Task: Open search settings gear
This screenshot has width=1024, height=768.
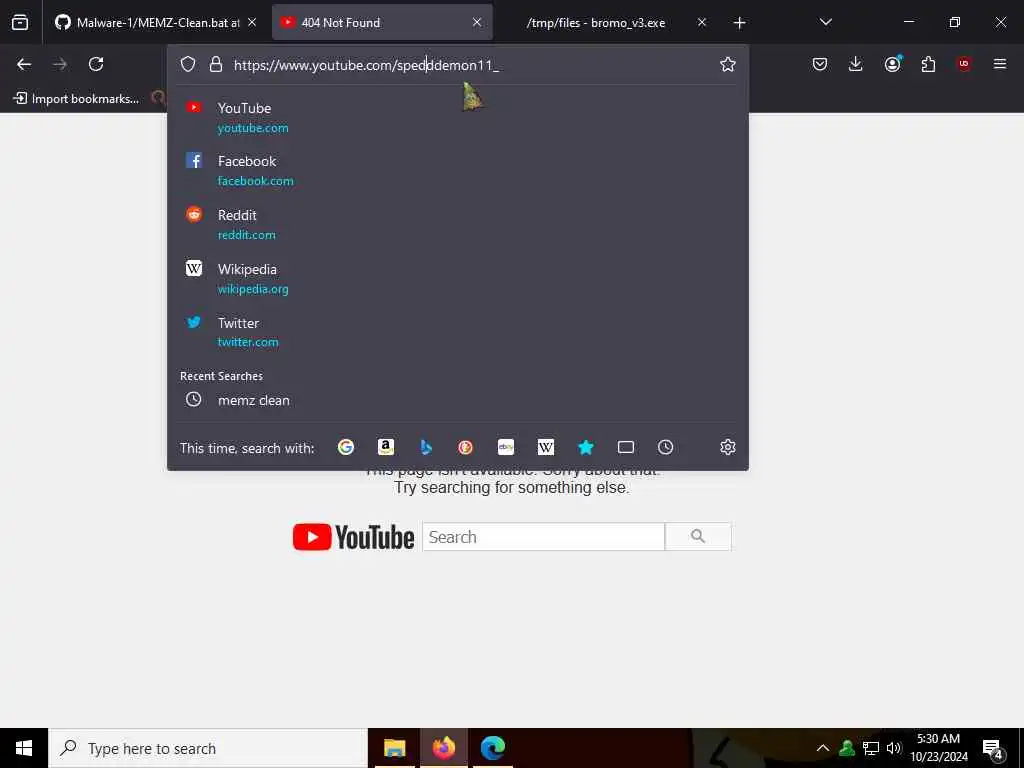Action: coord(728,447)
